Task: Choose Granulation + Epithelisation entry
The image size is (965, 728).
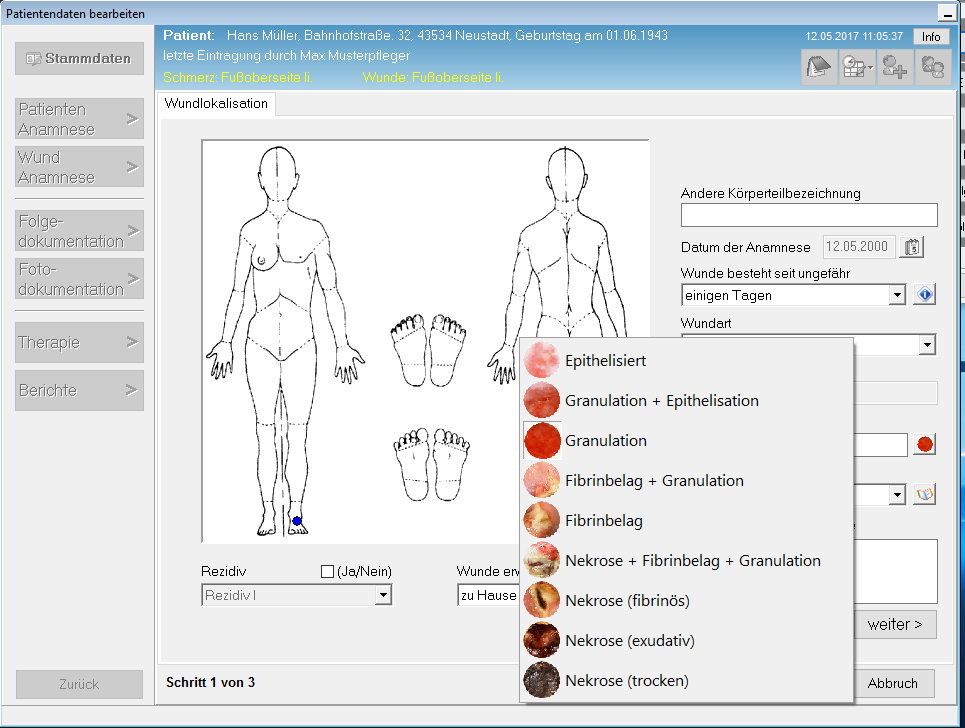Action: pyautogui.click(x=687, y=401)
